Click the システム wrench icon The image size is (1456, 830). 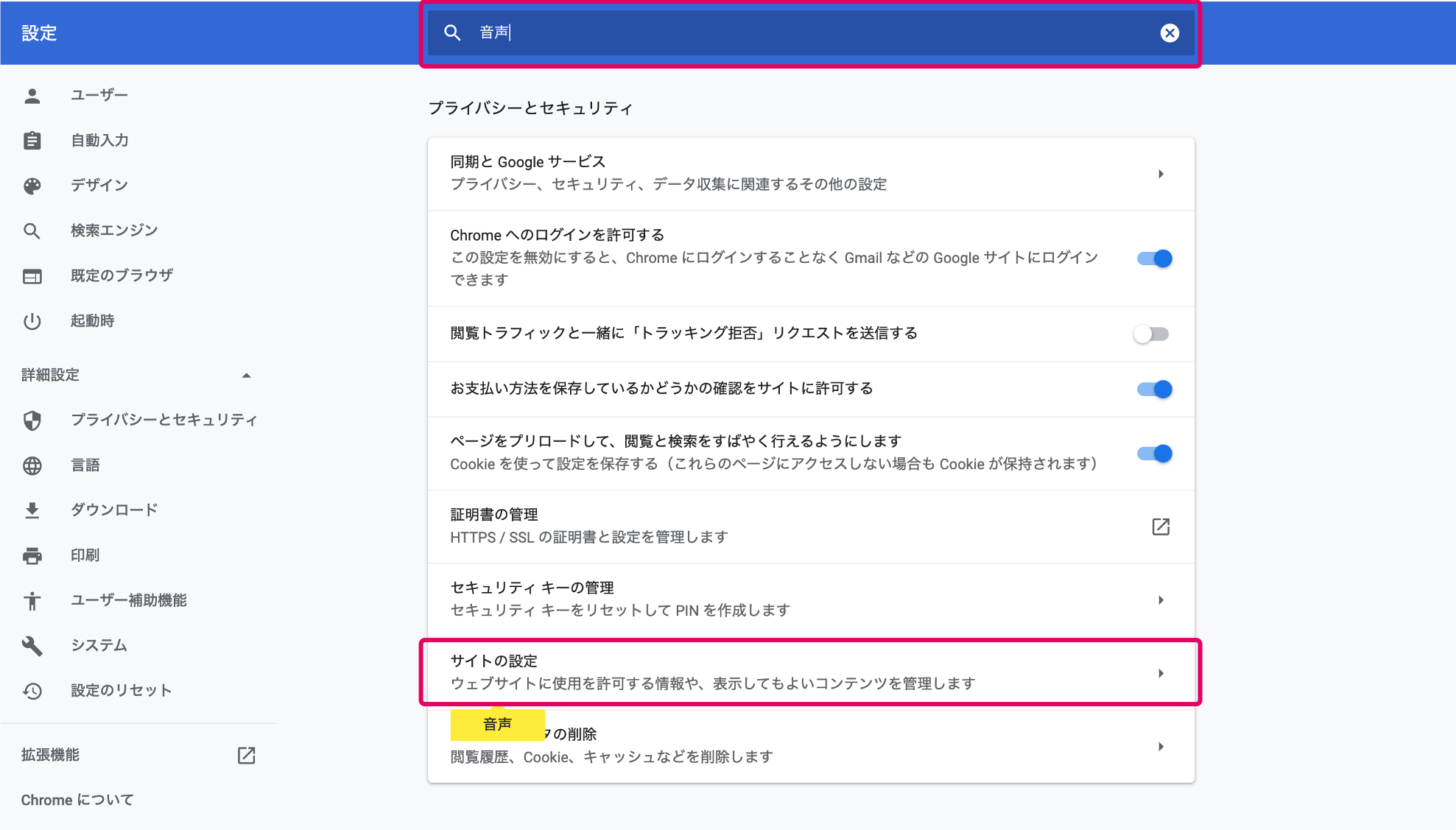(32, 646)
